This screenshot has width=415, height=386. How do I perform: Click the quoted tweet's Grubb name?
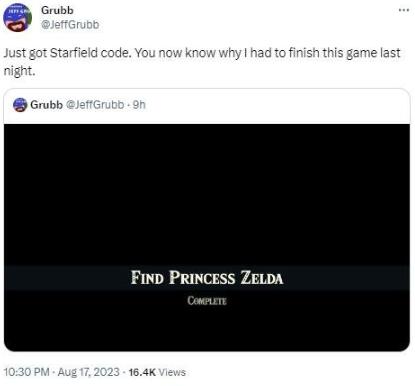pos(46,105)
